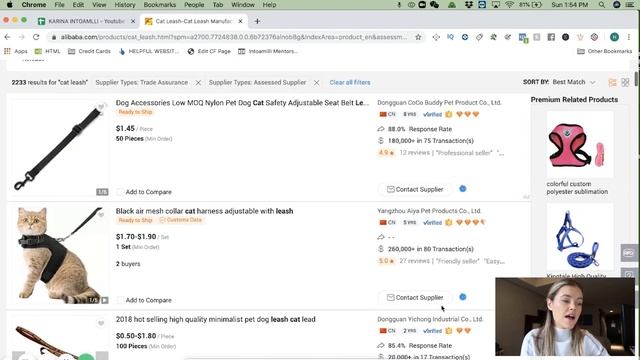
Task: Contact Supplier Dongguan CoCo Buddy
Action: (415, 189)
